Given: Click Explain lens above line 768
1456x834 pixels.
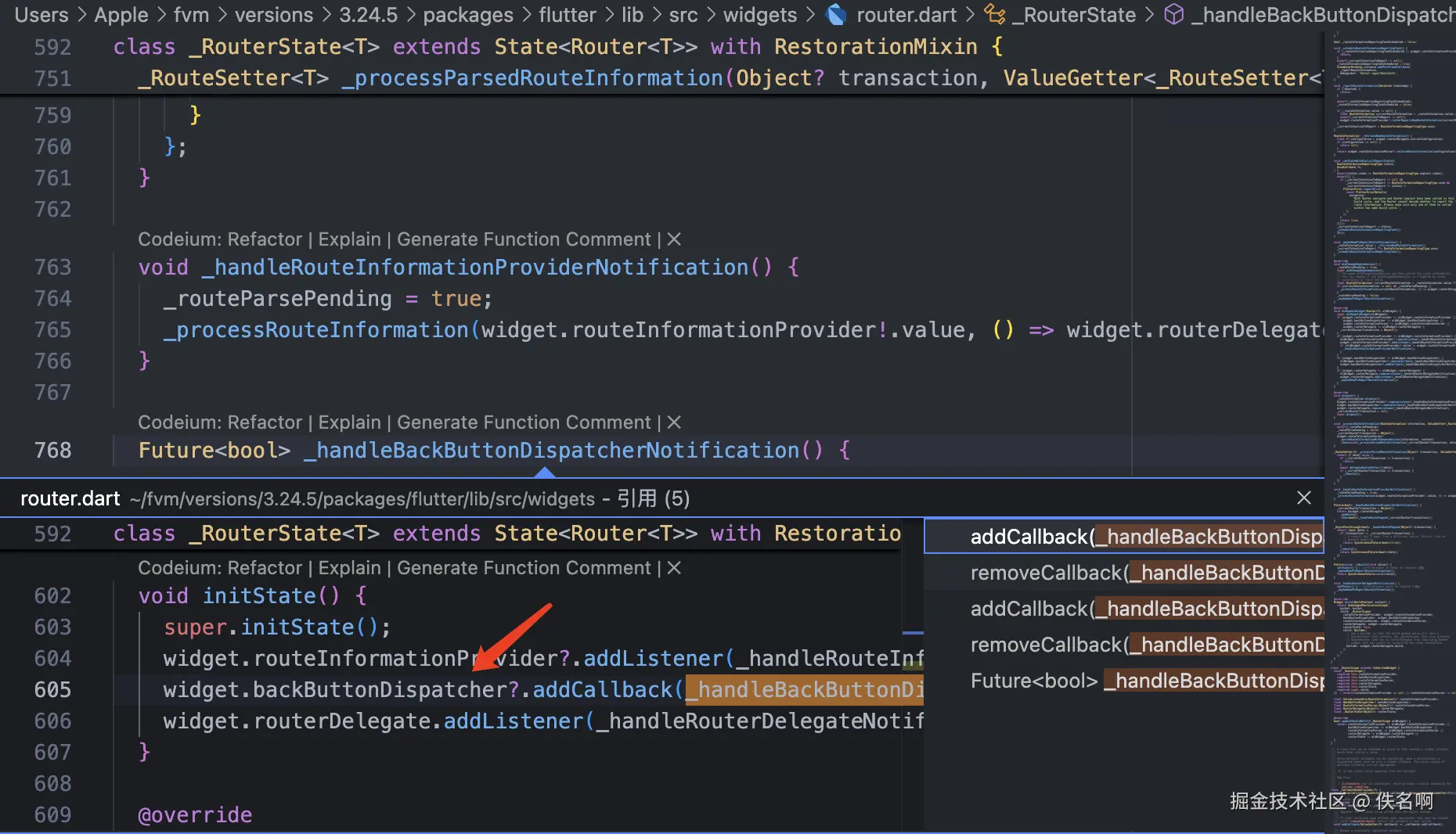Looking at the screenshot, I should point(349,422).
